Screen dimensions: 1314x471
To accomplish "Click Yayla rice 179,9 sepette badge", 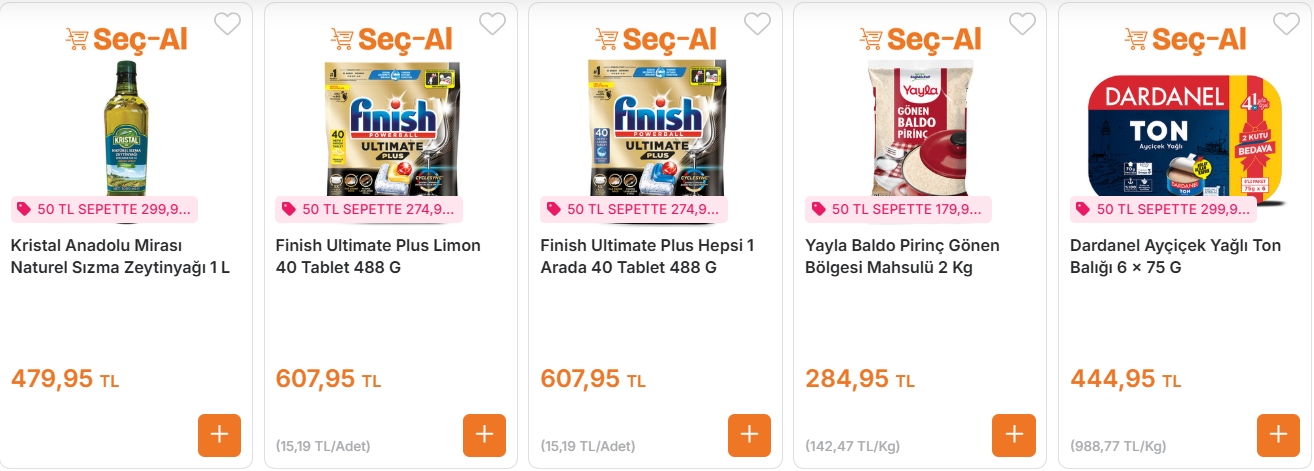I will [x=897, y=209].
